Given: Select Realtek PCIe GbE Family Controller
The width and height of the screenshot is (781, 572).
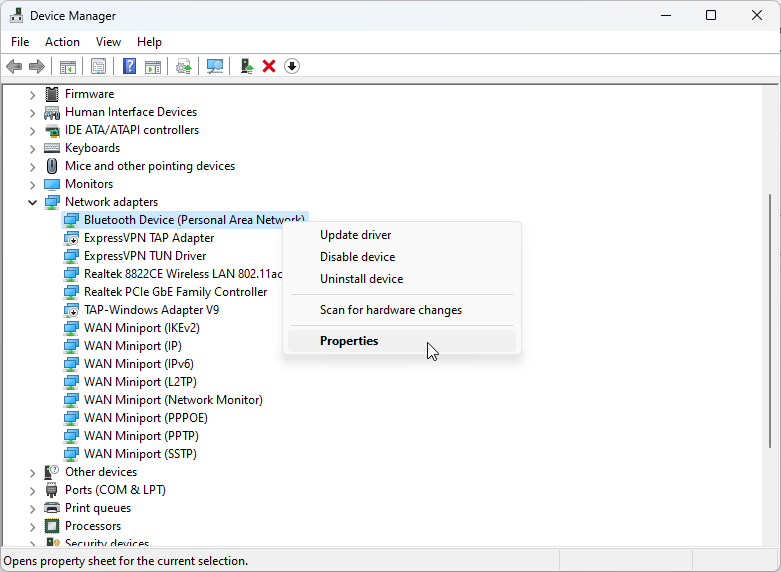Looking at the screenshot, I should tap(175, 292).
